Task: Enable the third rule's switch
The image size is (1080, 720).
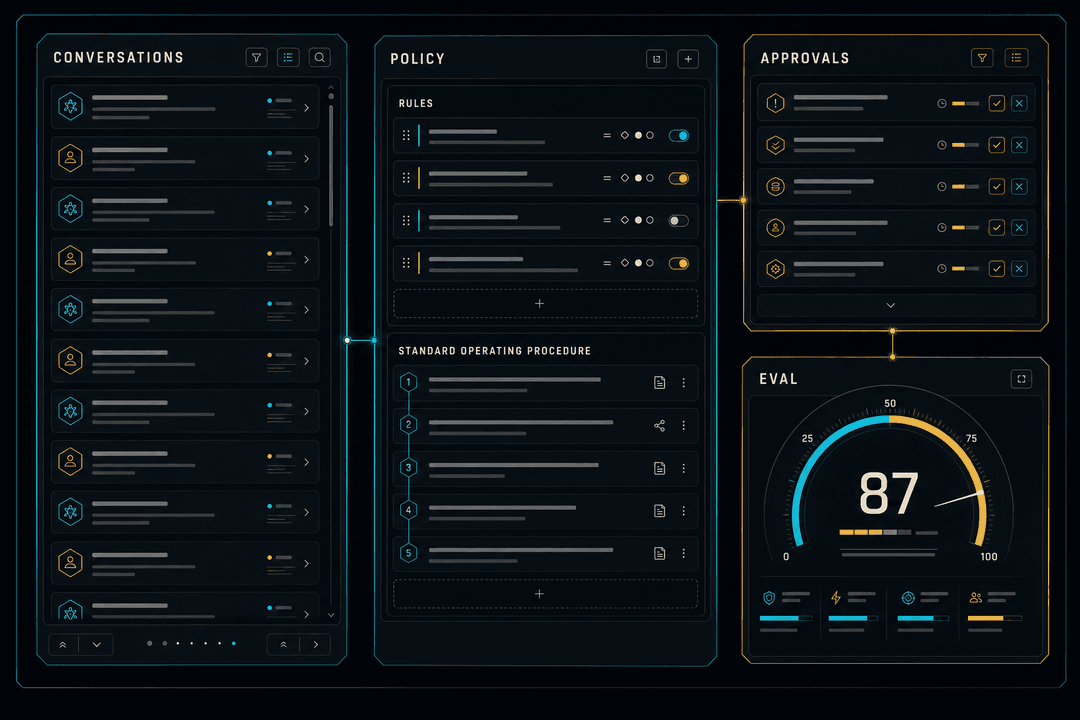Action: pos(678,220)
